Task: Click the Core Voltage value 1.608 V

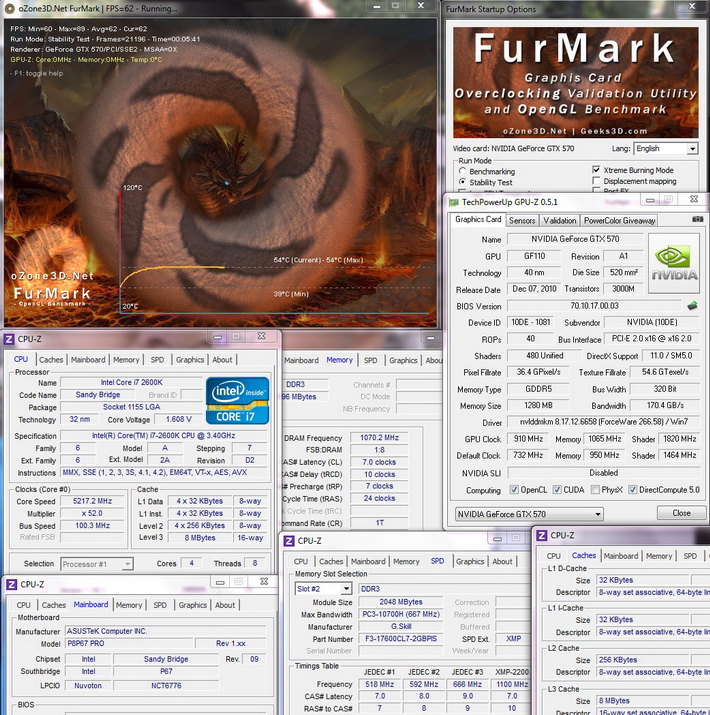Action: (x=178, y=419)
